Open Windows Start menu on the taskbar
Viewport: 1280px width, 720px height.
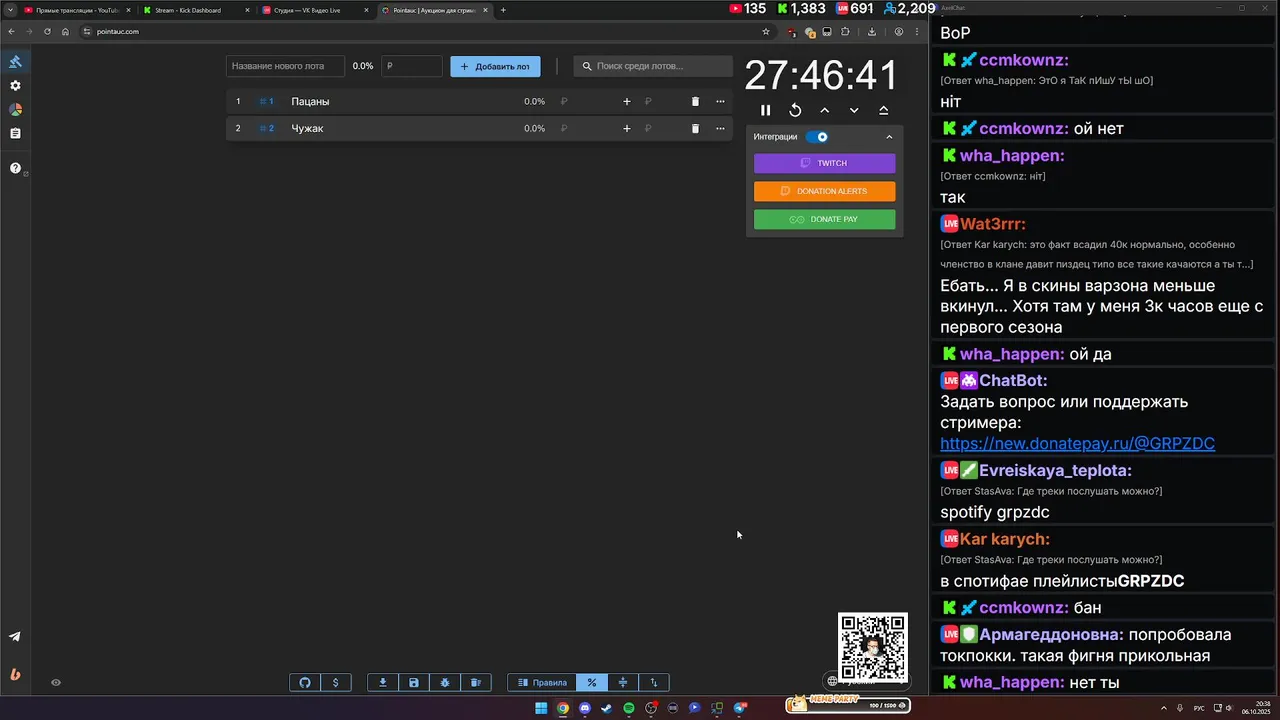tap(541, 708)
